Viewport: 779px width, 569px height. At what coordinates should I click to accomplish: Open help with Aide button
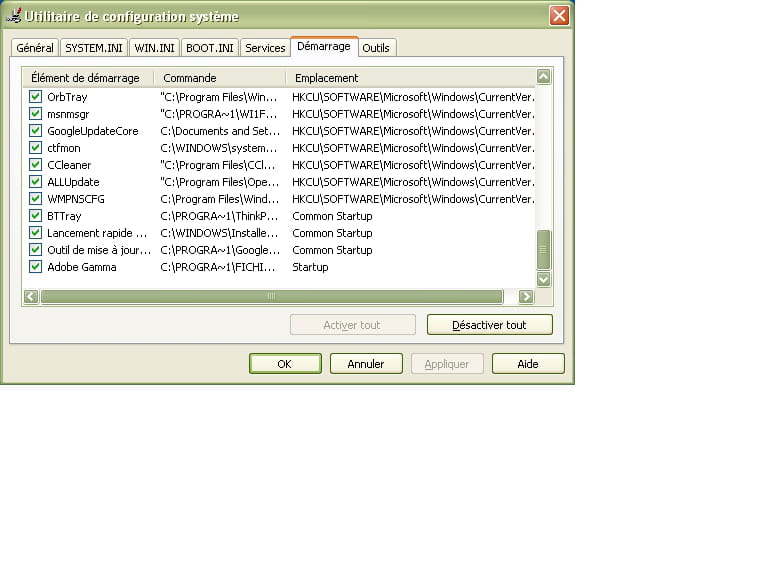[x=528, y=364]
